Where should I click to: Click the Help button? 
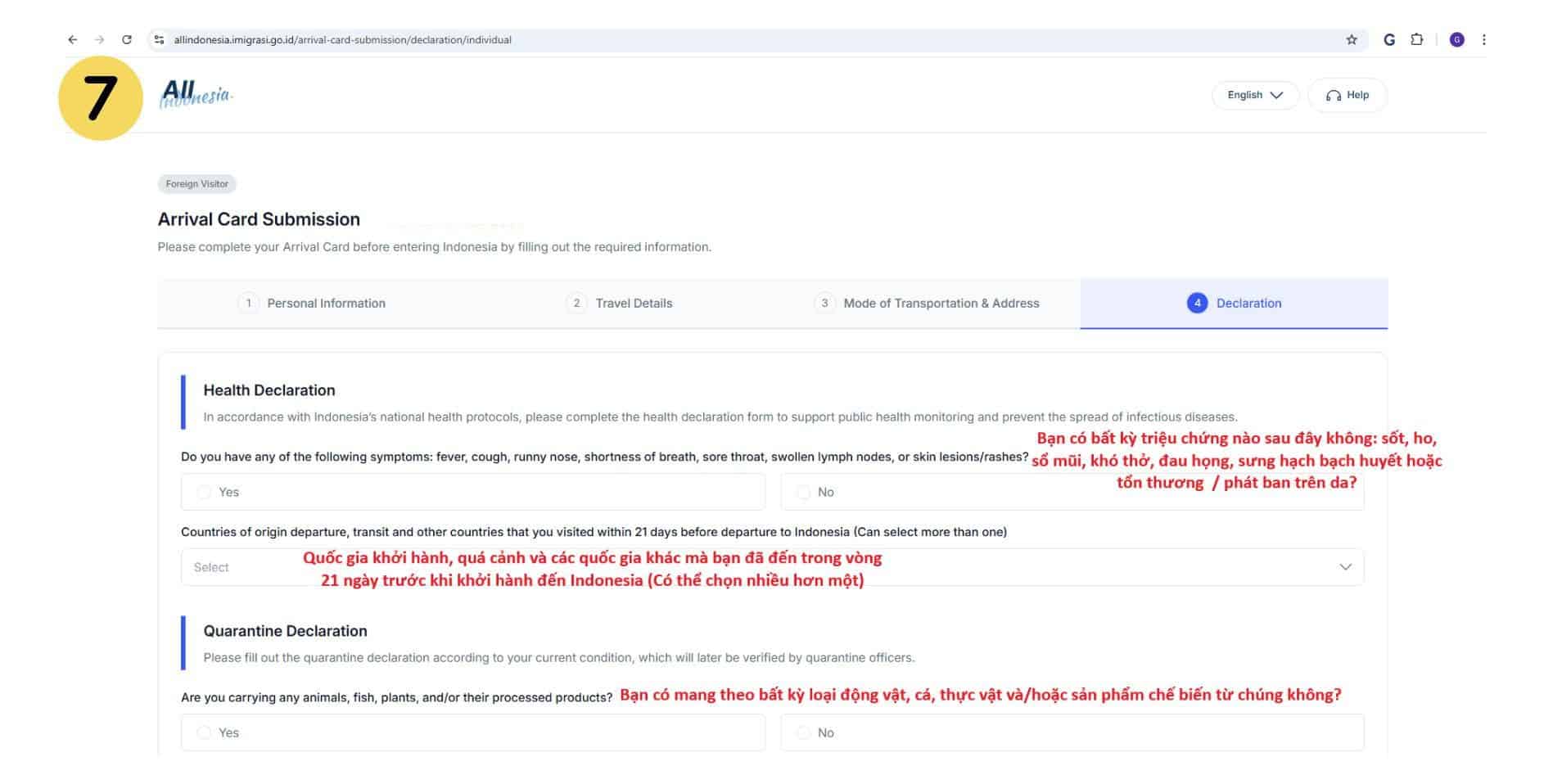coord(1347,95)
